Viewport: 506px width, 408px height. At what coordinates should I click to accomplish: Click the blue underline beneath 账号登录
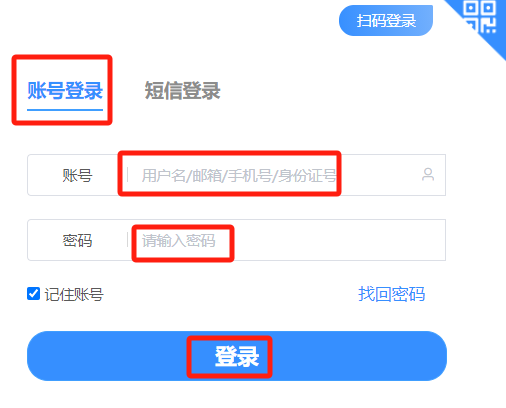(65, 109)
